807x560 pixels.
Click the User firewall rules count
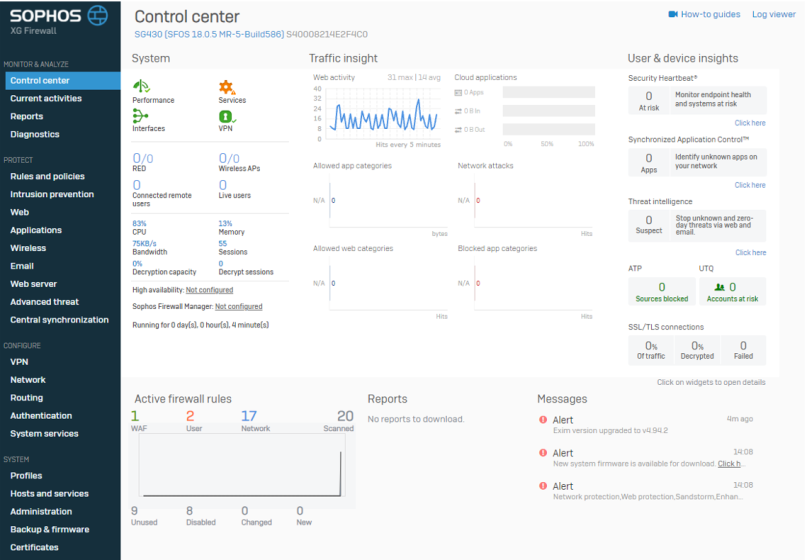click(x=190, y=416)
